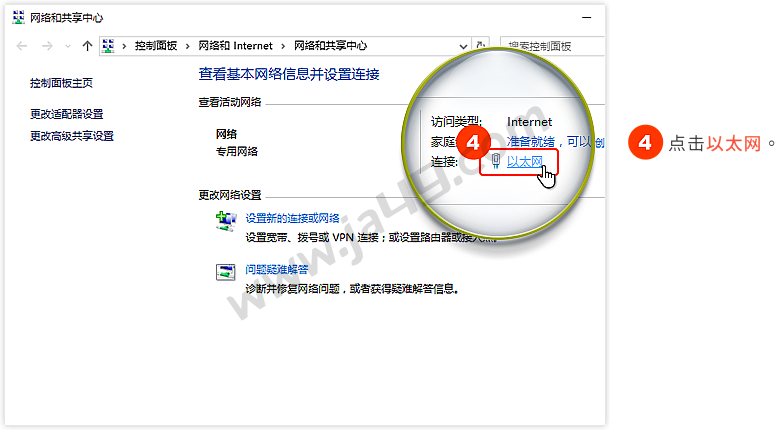This screenshot has height=430, width=780.
Task: Click the Back navigation arrow
Action: pyautogui.click(x=22, y=46)
